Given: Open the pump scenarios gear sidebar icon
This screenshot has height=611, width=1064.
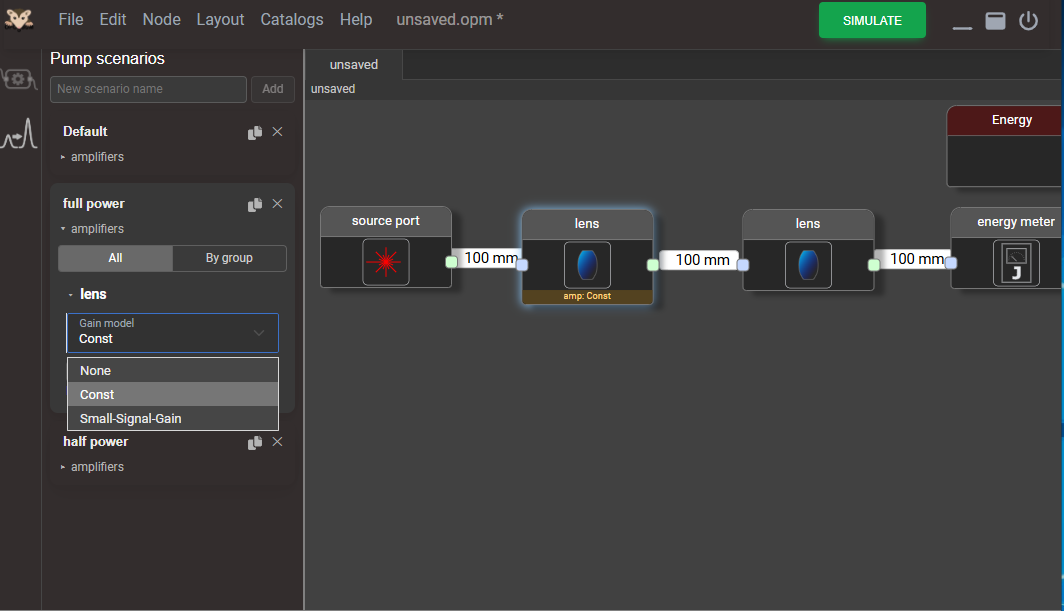Looking at the screenshot, I should point(19,79).
